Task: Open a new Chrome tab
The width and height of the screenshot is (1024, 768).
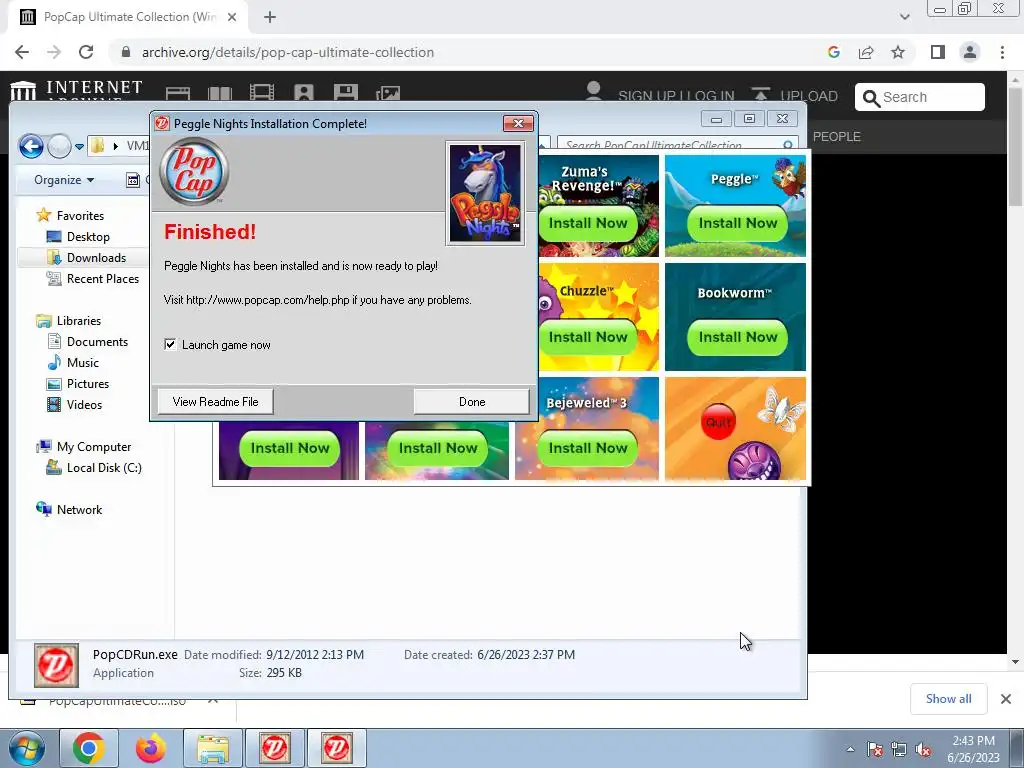Action: [x=270, y=17]
